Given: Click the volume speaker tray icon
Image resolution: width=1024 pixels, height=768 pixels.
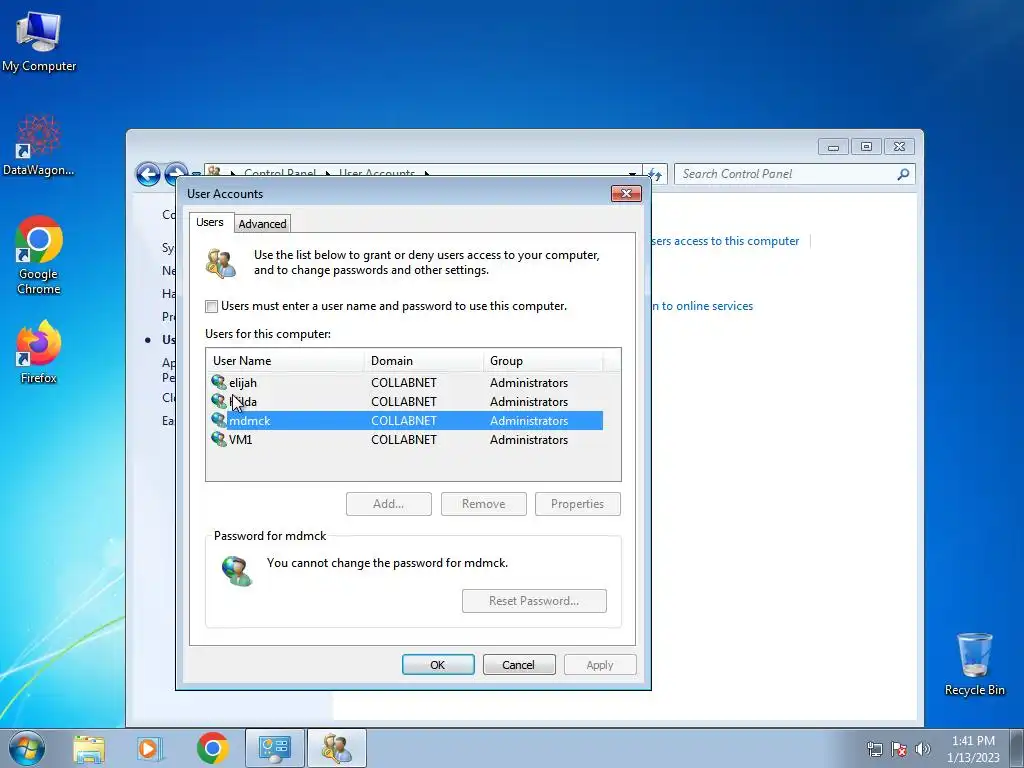Looking at the screenshot, I should 922,749.
